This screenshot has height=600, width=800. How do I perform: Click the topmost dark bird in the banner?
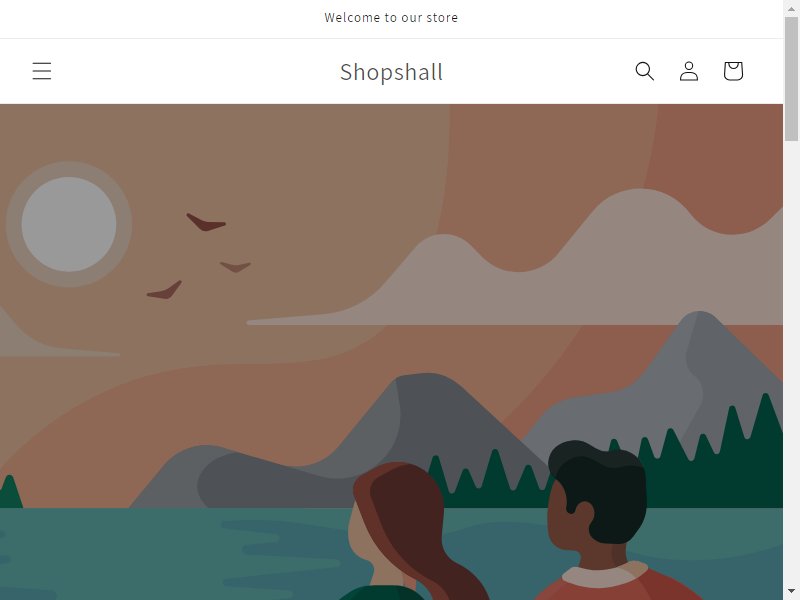pyautogui.click(x=206, y=222)
